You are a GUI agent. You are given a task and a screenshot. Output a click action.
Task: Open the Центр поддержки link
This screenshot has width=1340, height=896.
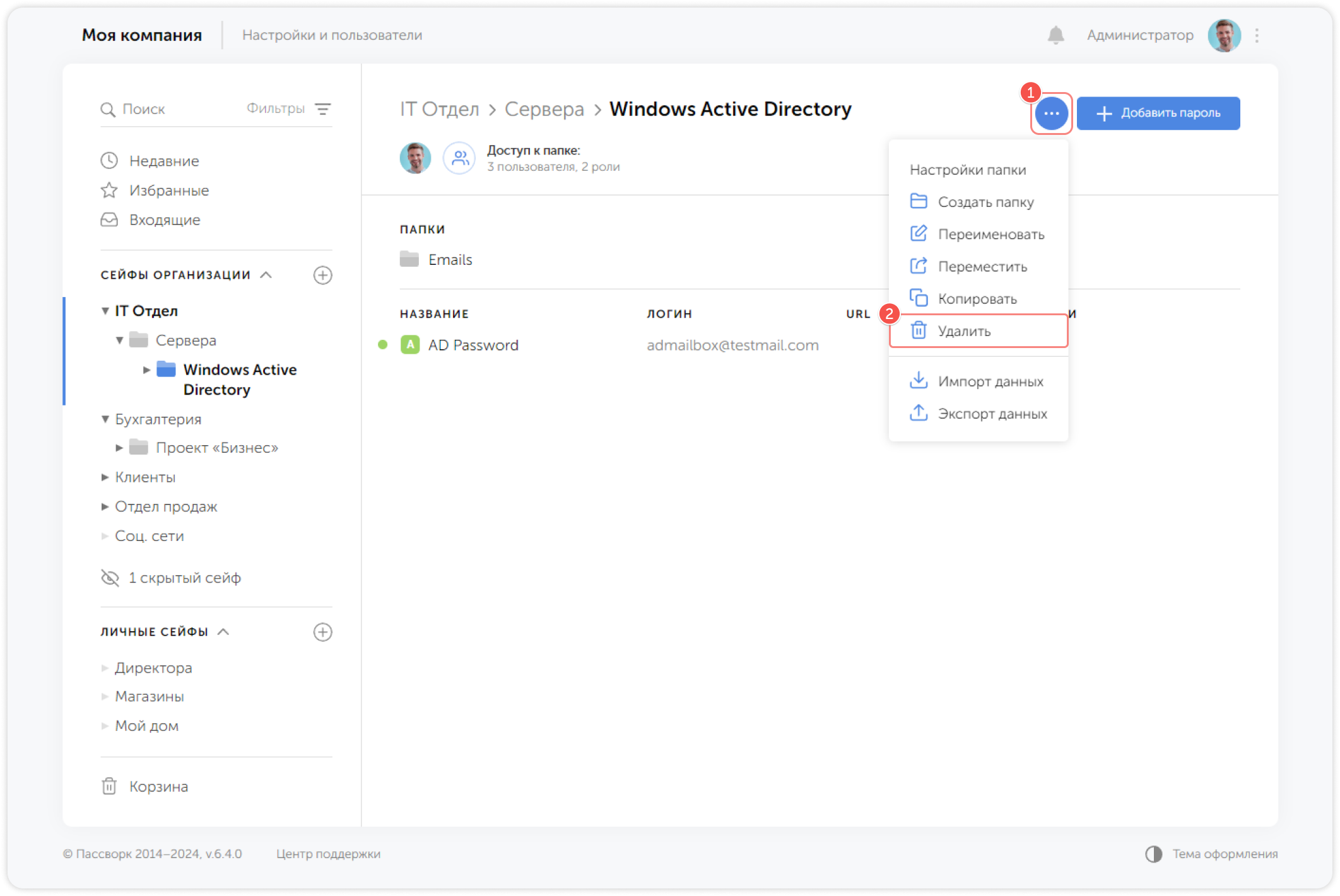[328, 854]
